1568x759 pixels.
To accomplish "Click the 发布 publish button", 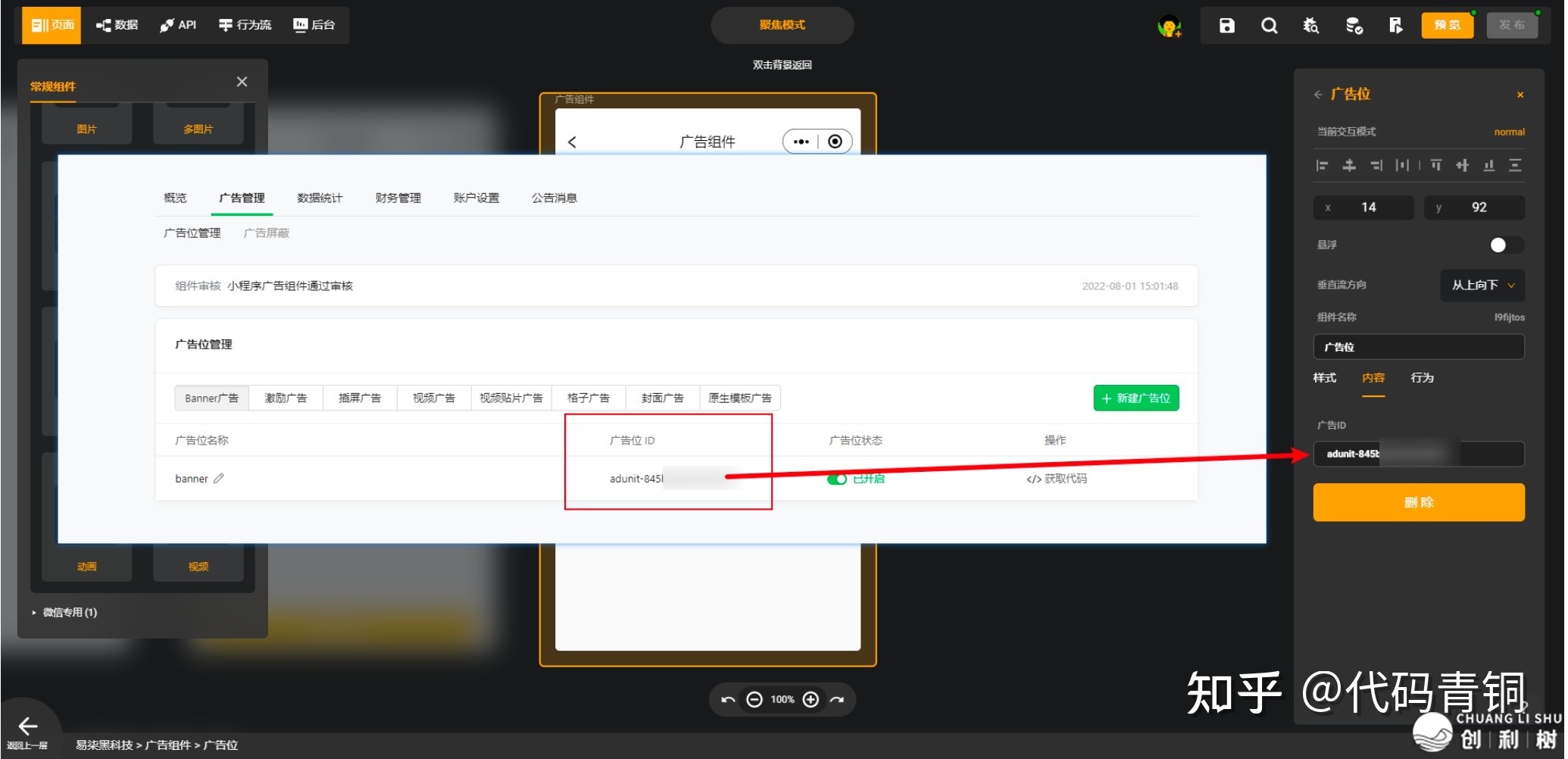I will pyautogui.click(x=1513, y=26).
